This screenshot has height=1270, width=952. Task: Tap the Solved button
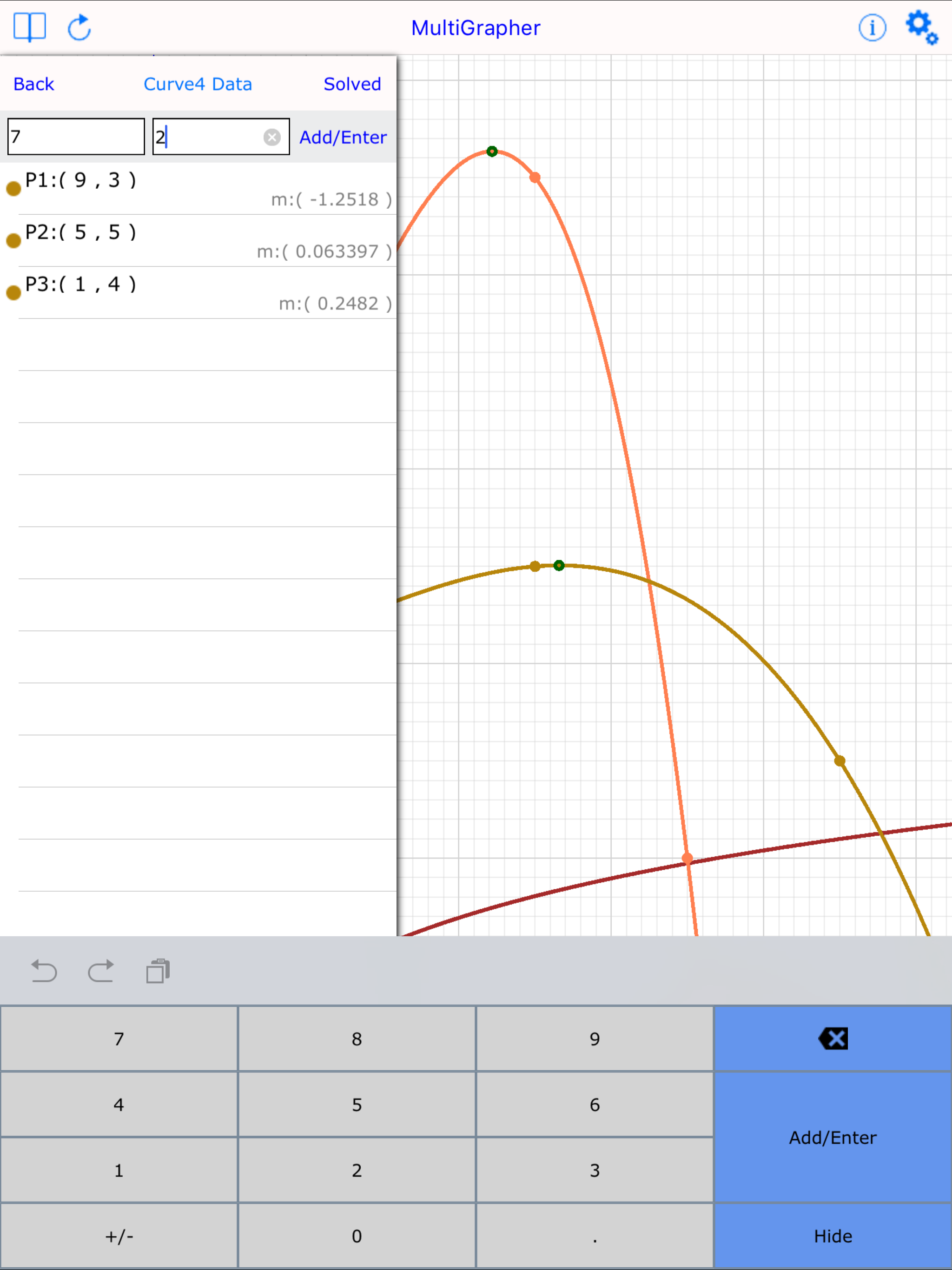coord(352,85)
